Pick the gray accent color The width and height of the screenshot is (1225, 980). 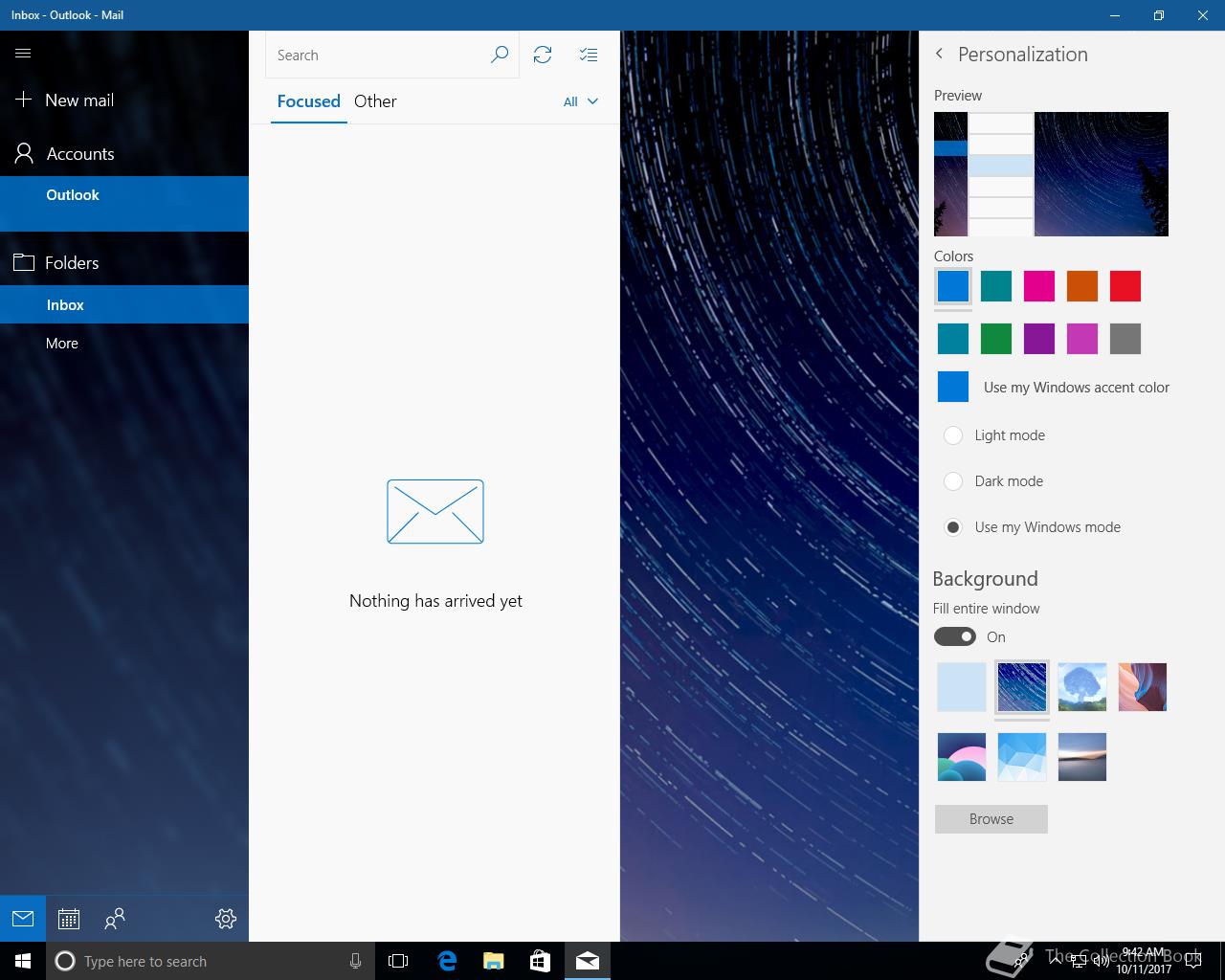(1125, 339)
